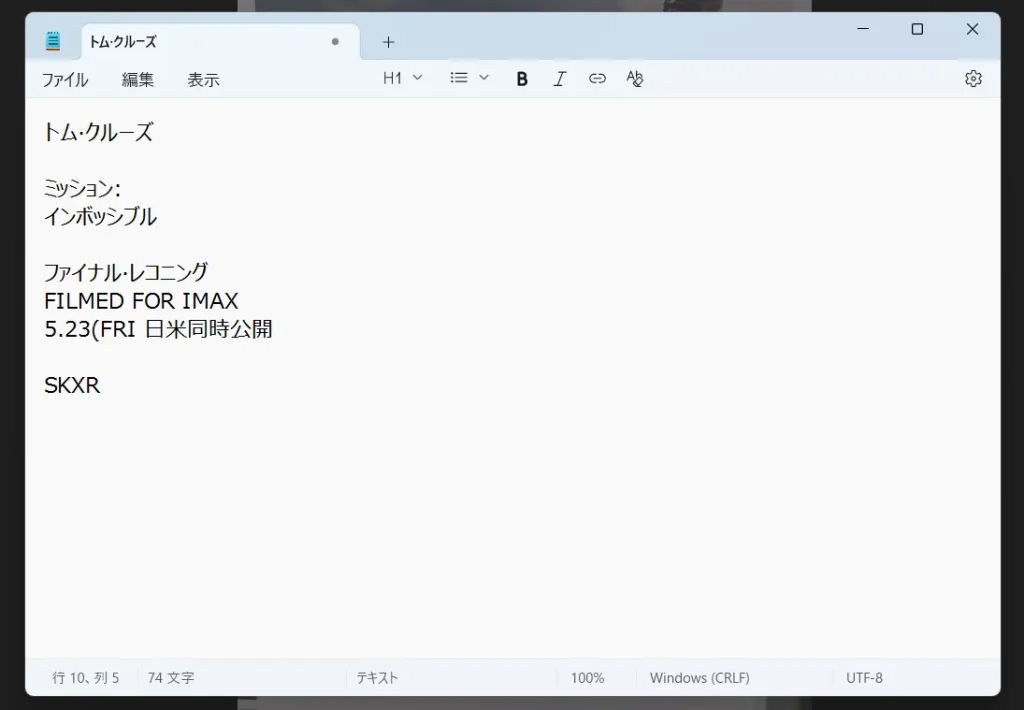Clear formatting with the Ab eraser icon
This screenshot has width=1024, height=710.
coord(635,79)
